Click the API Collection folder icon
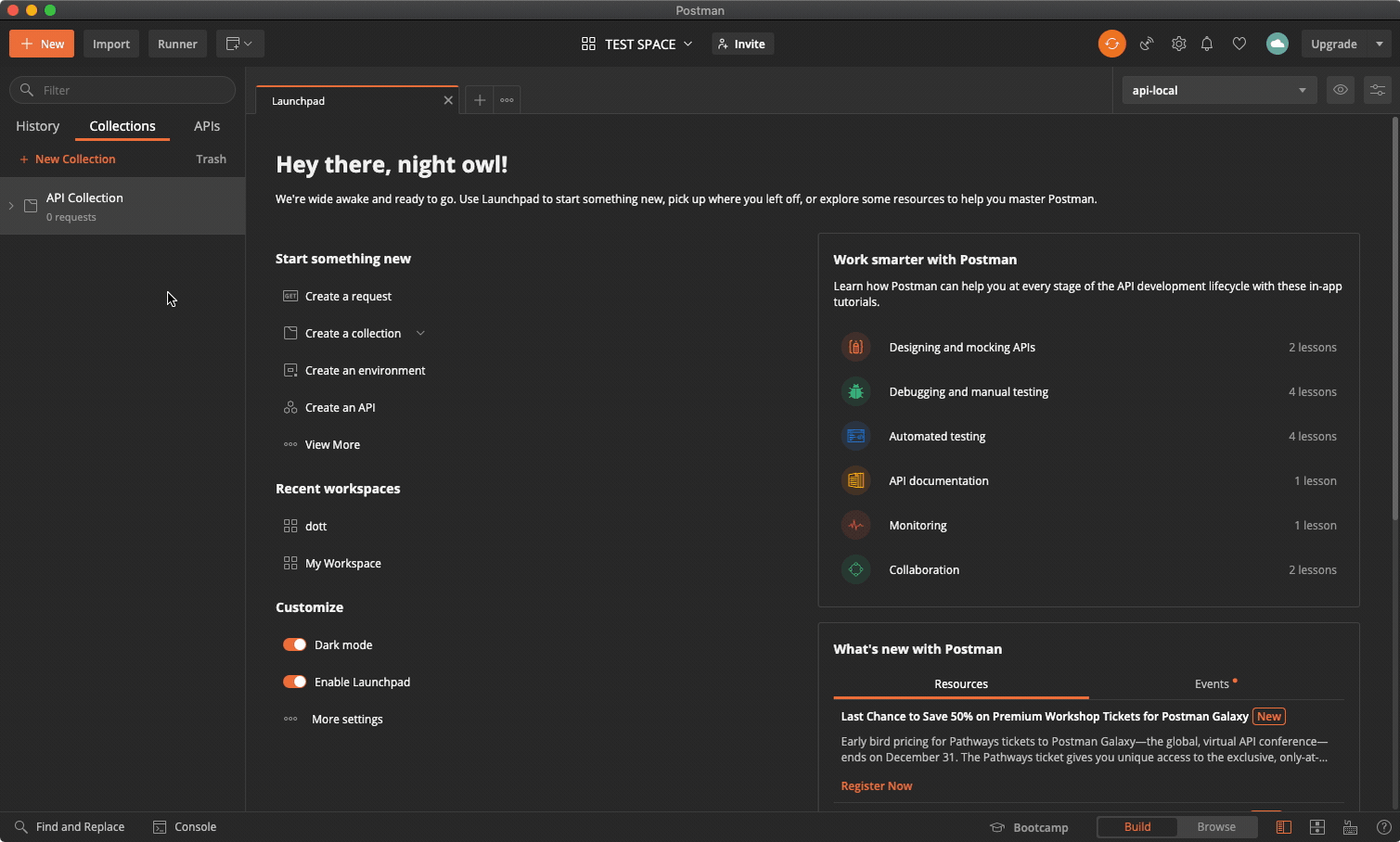Viewport: 1400px width, 842px height. pos(31,206)
